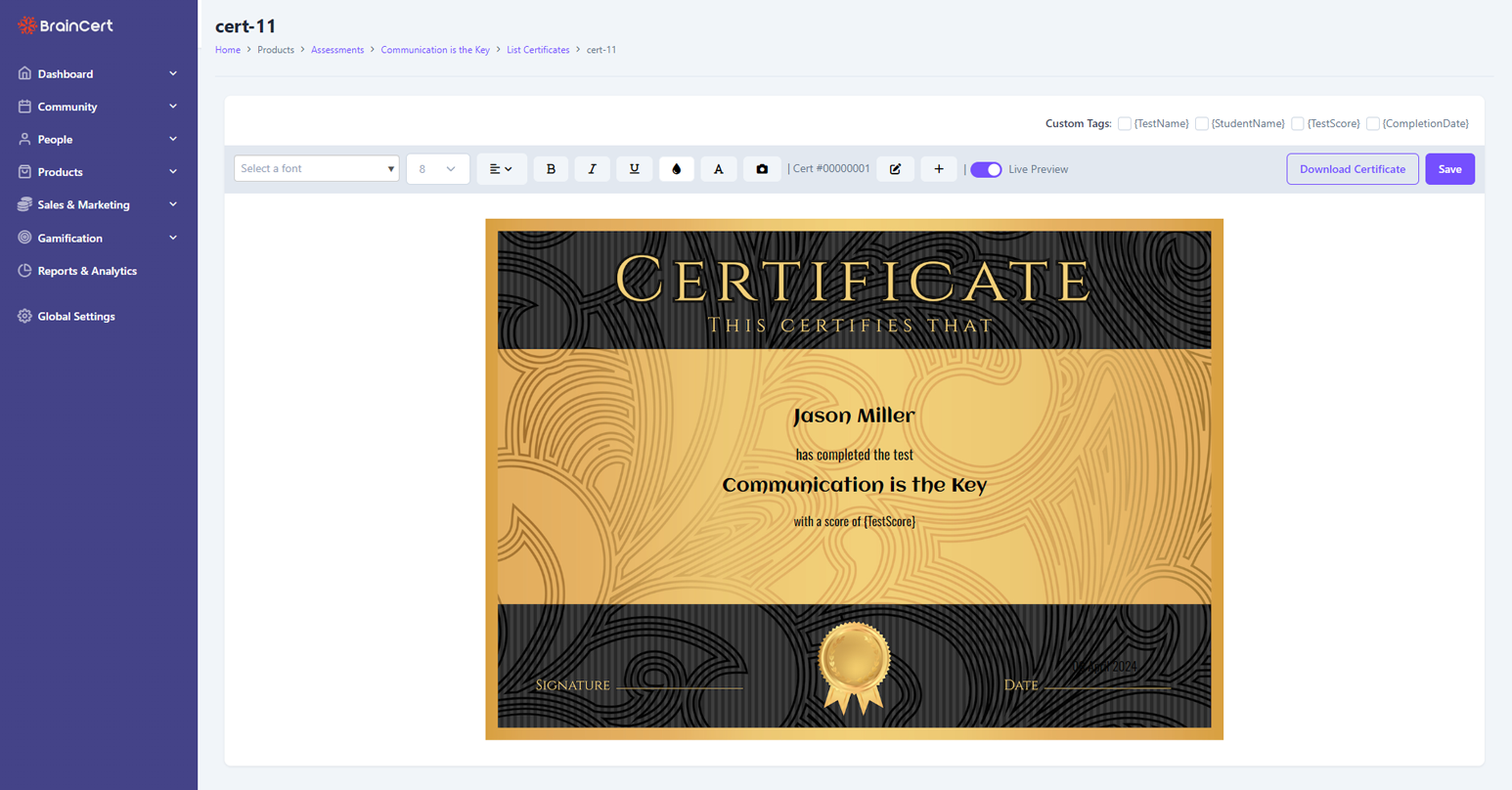The image size is (1512, 790).
Task: Click the BrainCert logo
Action: click(65, 25)
